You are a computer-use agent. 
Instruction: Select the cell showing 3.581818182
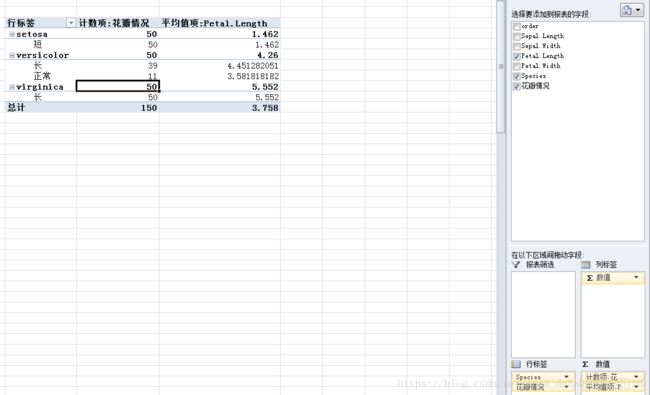(x=220, y=76)
